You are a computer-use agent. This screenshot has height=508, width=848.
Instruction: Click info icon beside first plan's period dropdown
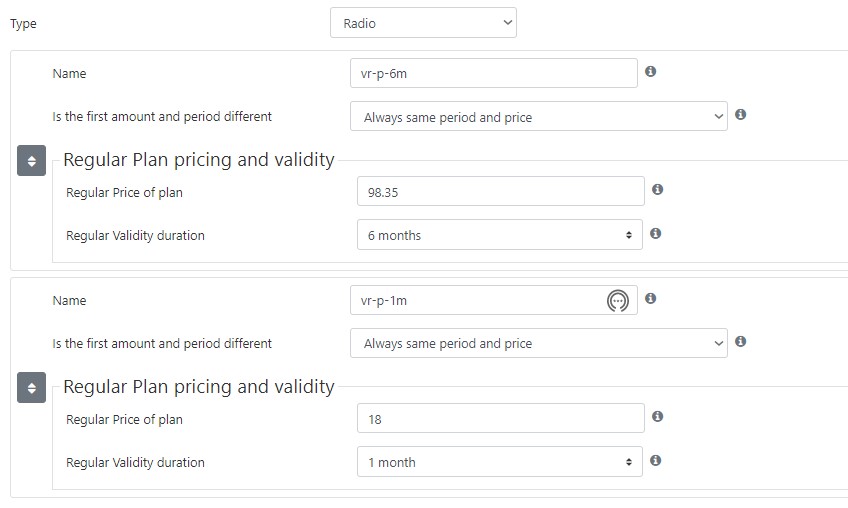(741, 114)
